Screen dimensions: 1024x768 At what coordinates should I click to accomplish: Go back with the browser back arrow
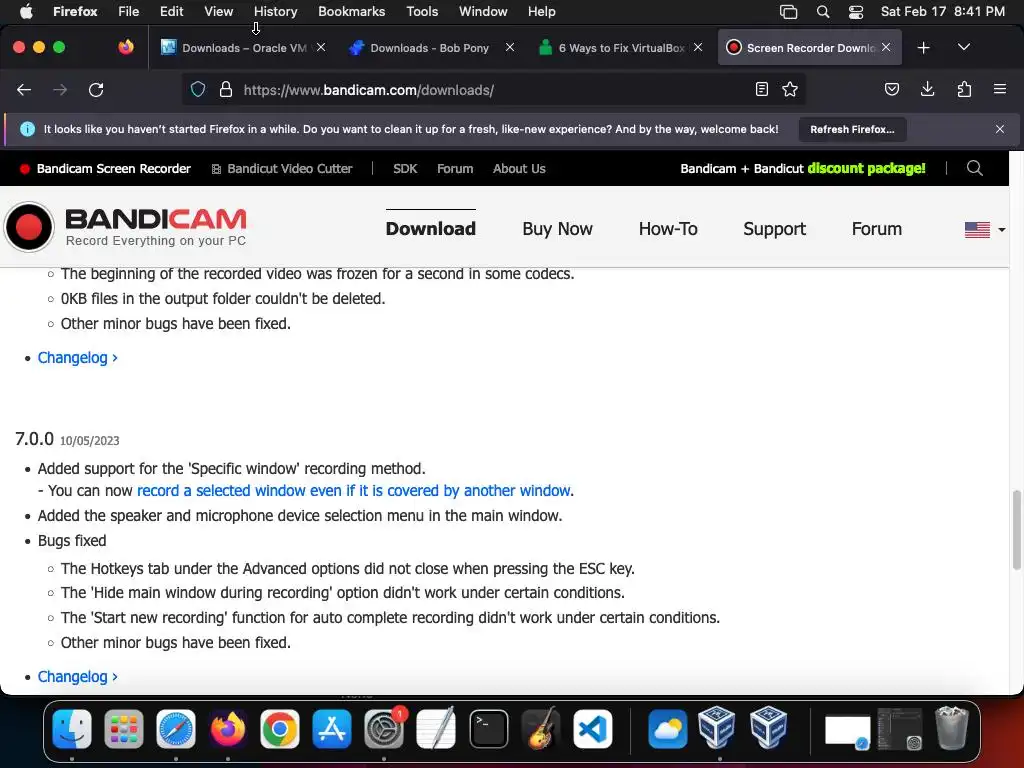tap(24, 89)
